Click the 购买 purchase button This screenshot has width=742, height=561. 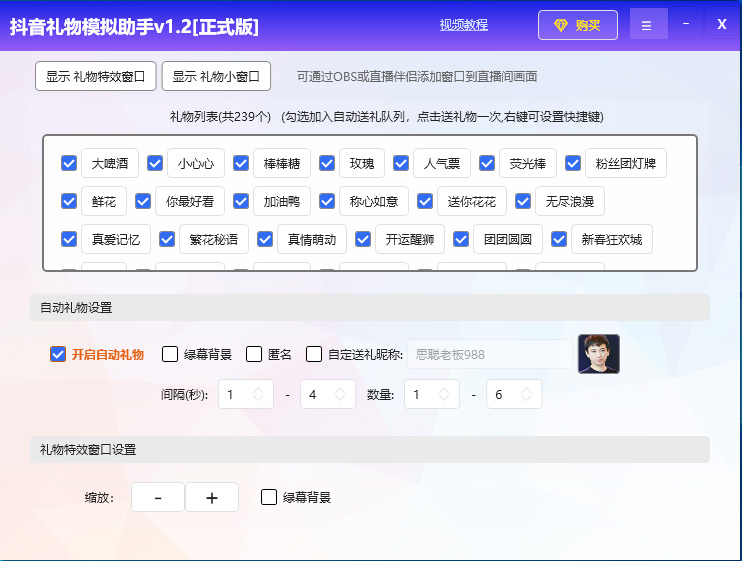(x=578, y=25)
